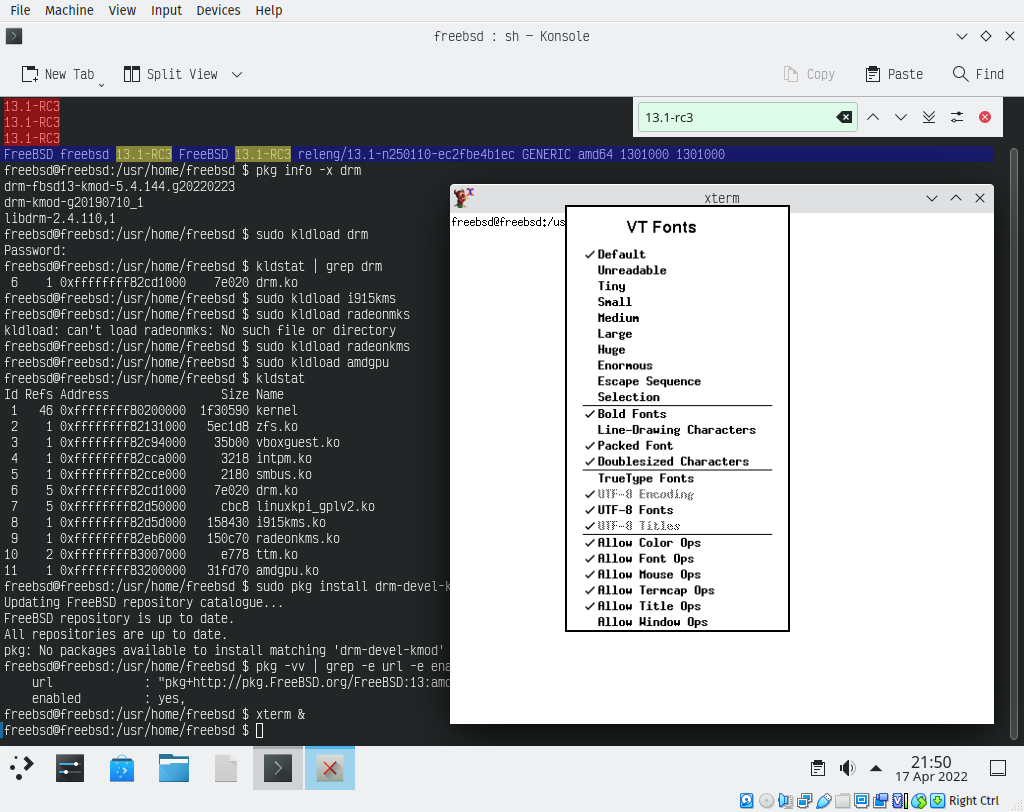
Task: Launch the file manager from taskbar
Action: pyautogui.click(x=174, y=768)
